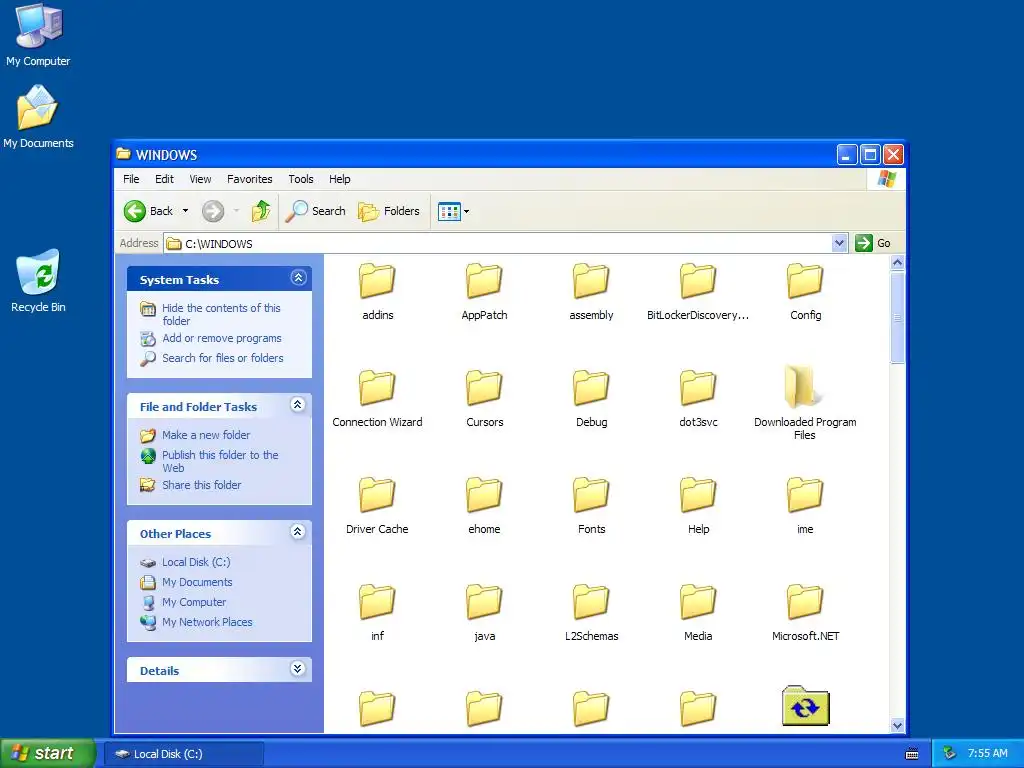Open the Views icon button
This screenshot has height=768, width=1024.
point(449,212)
